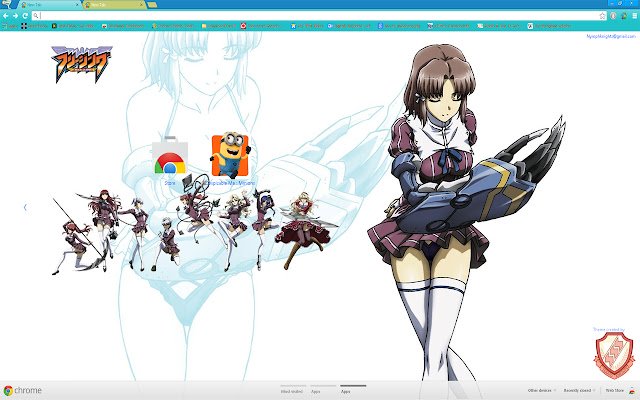Expand the Other devices menu
The height and width of the screenshot is (400, 640).
click(x=541, y=391)
